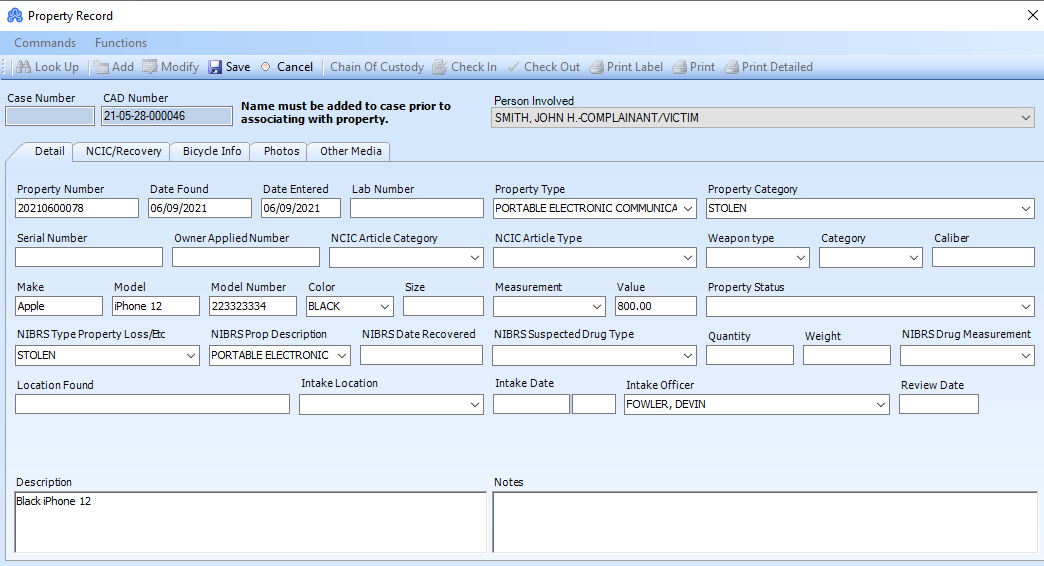Open Chain Of Custody
The width and height of the screenshot is (1044, 566).
(377, 67)
